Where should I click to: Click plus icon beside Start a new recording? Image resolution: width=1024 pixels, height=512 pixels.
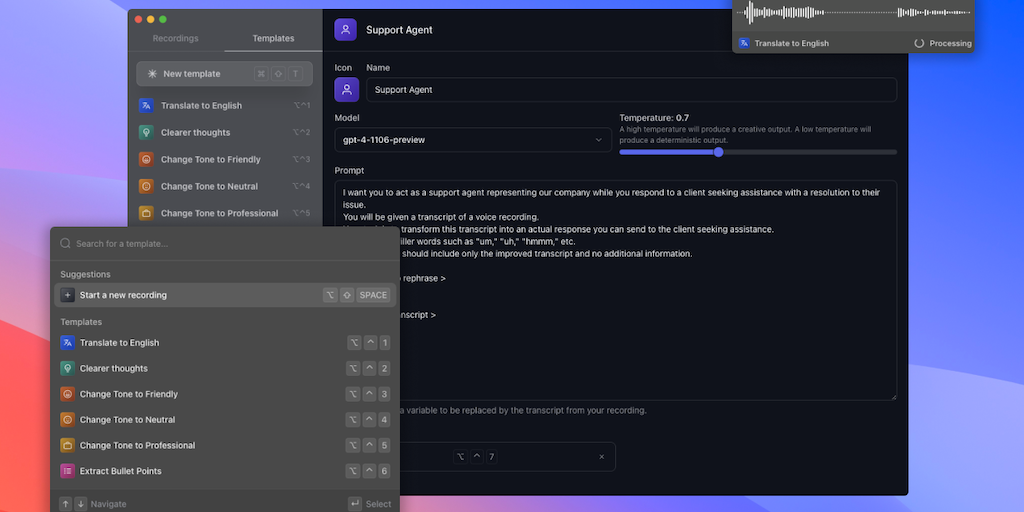67,295
